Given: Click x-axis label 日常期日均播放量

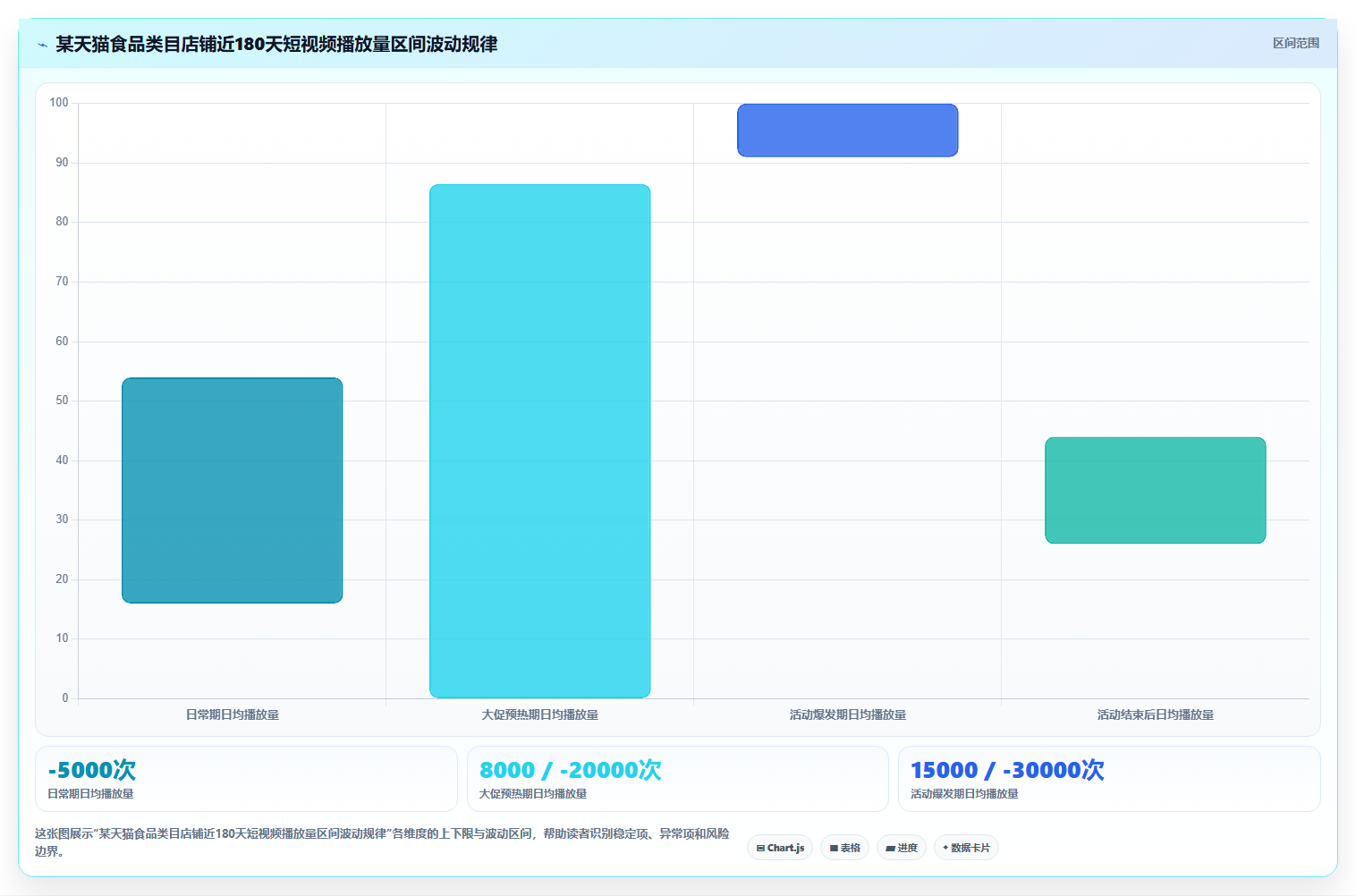Looking at the screenshot, I should [233, 714].
